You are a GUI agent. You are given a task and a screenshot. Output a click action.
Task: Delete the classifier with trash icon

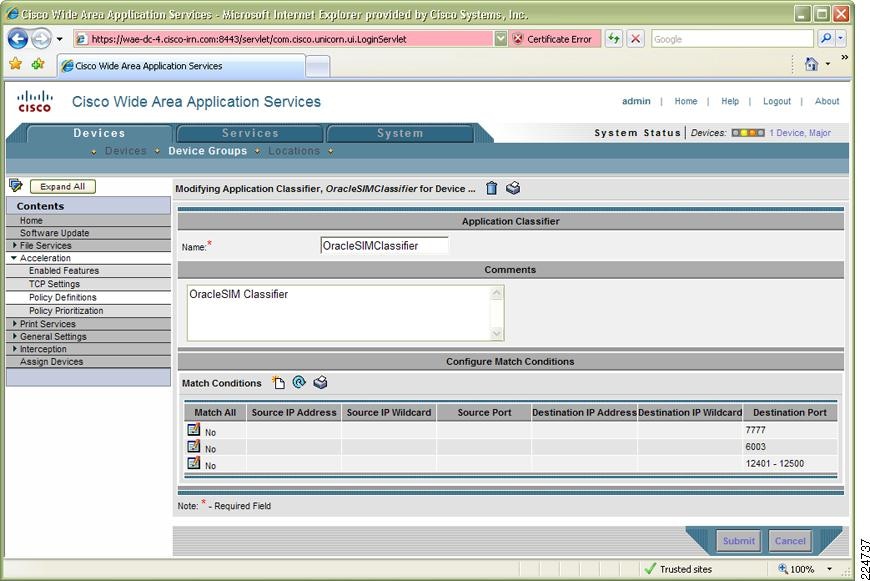click(x=491, y=188)
